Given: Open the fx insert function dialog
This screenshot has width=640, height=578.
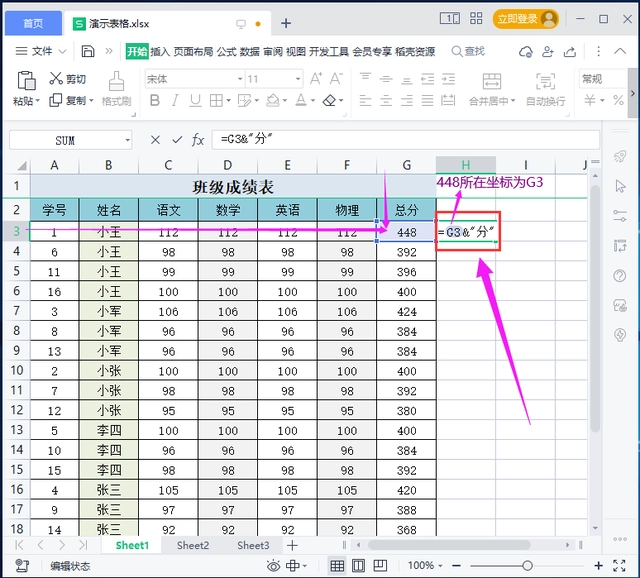Looking at the screenshot, I should click(x=198, y=140).
